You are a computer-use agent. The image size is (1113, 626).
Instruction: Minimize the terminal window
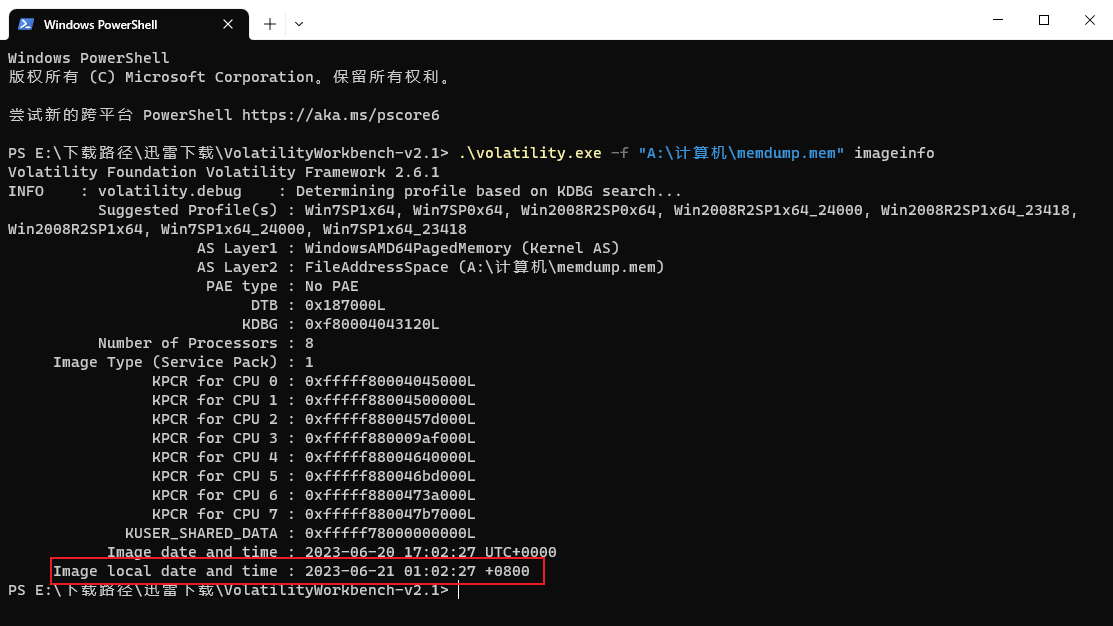[x=998, y=20]
